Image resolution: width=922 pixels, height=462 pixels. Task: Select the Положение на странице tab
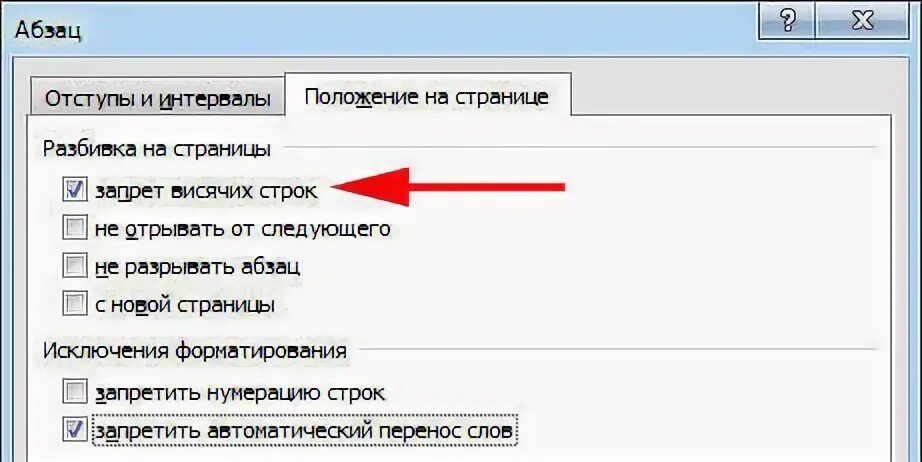coord(427,96)
